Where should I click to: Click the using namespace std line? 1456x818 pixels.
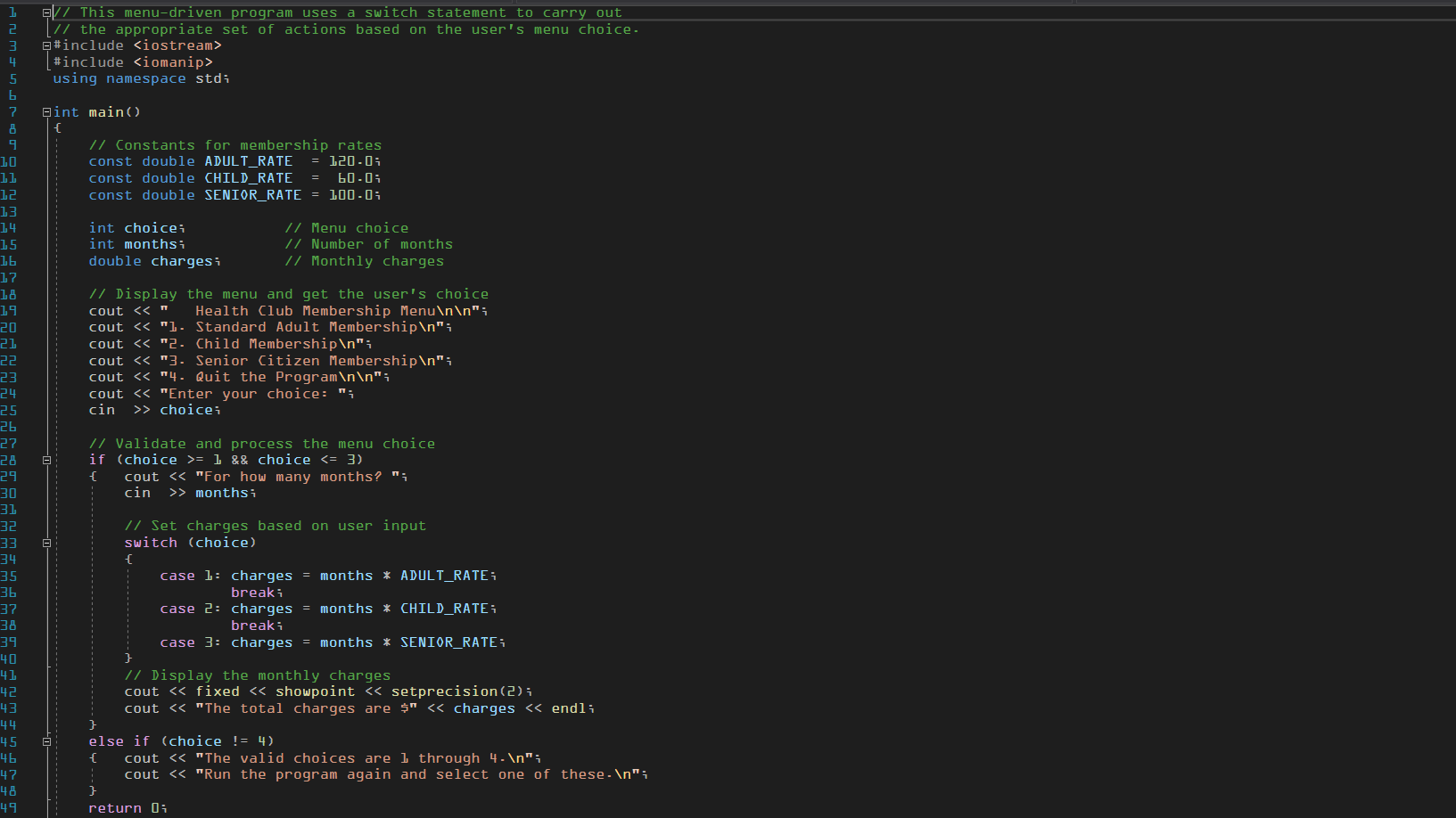pyautogui.click(x=143, y=78)
